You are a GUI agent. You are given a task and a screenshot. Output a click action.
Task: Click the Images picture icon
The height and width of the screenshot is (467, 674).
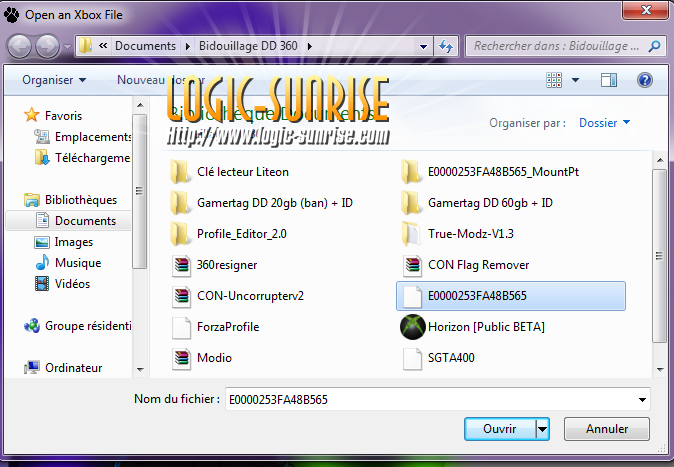tap(42, 242)
